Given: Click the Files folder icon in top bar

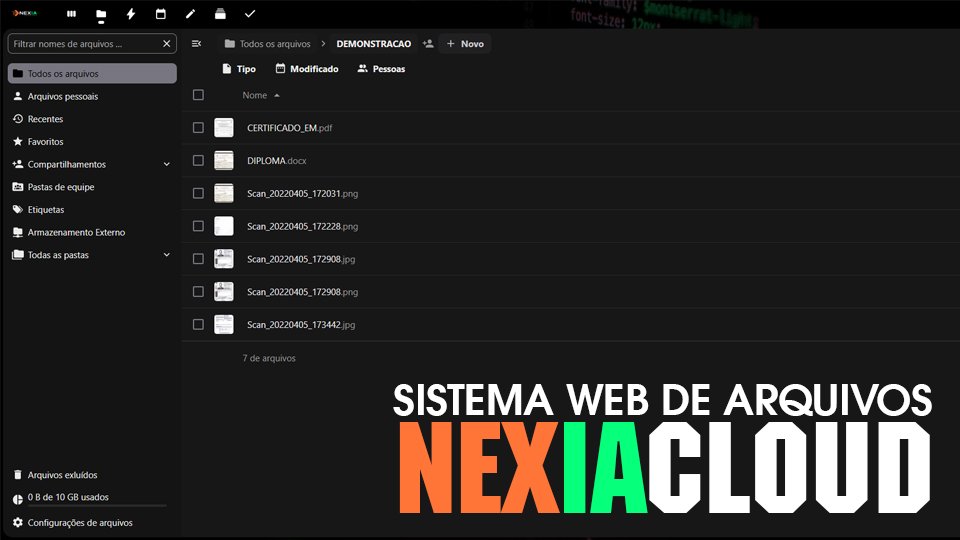Looking at the screenshot, I should pos(101,14).
